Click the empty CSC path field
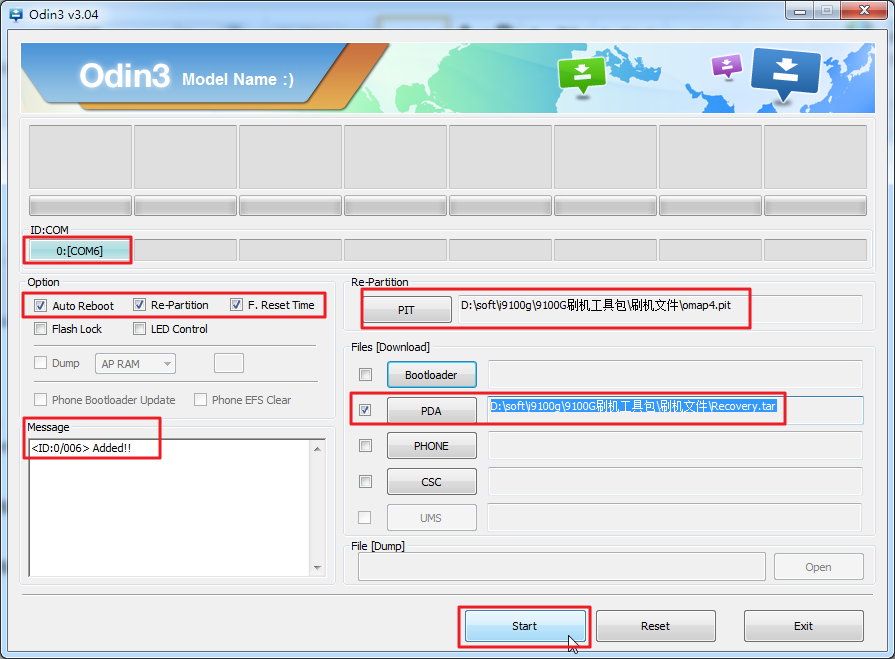 [x=675, y=482]
